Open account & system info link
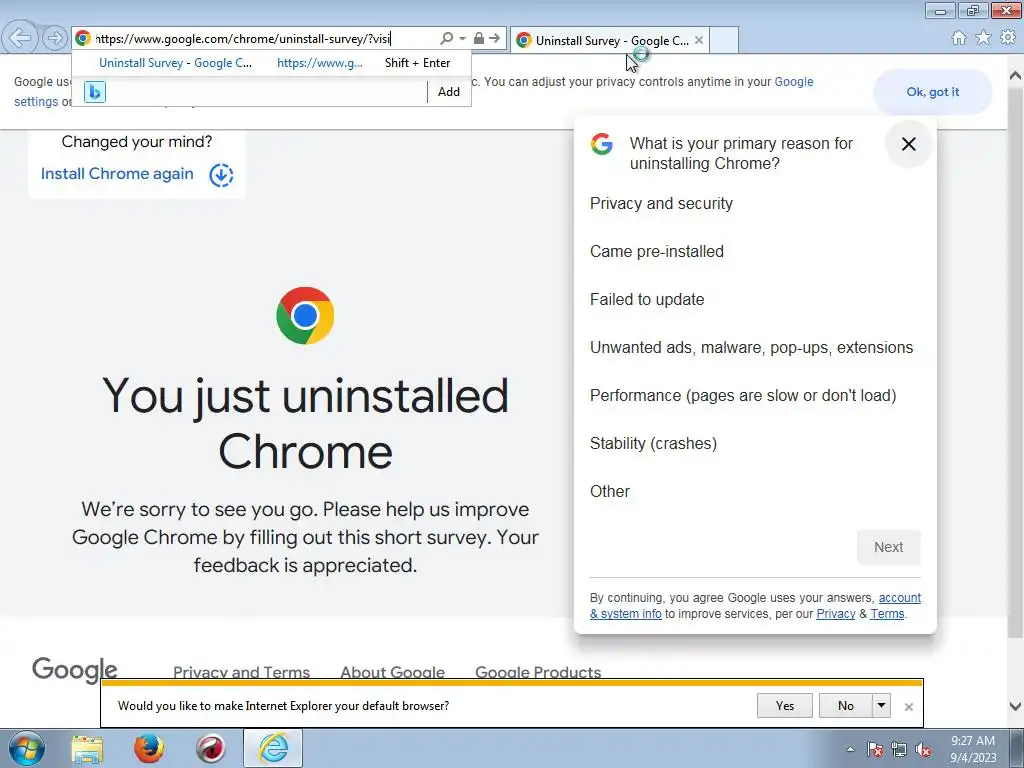The image size is (1024, 768). click(900, 598)
